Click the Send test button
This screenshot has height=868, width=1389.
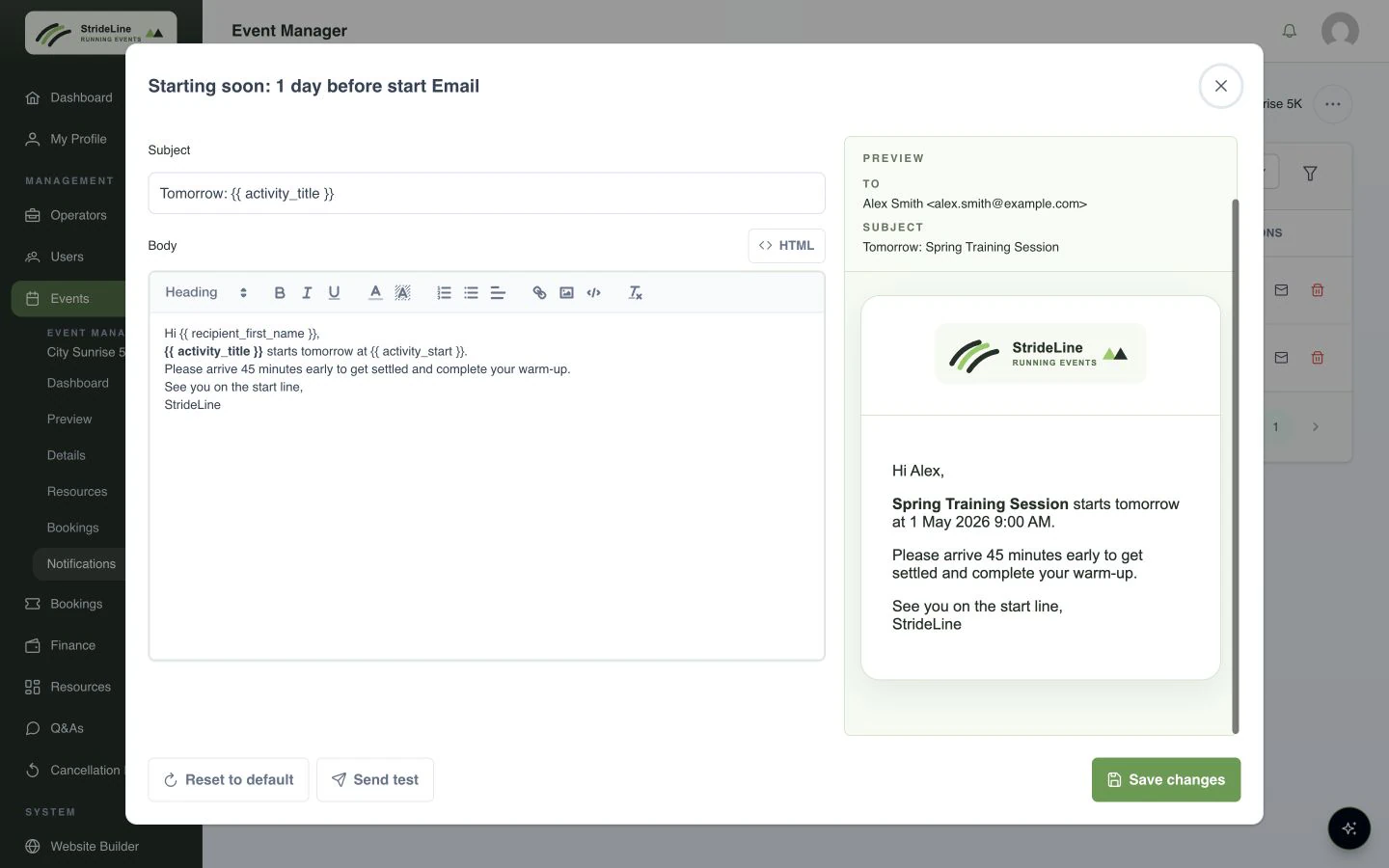coord(375,779)
